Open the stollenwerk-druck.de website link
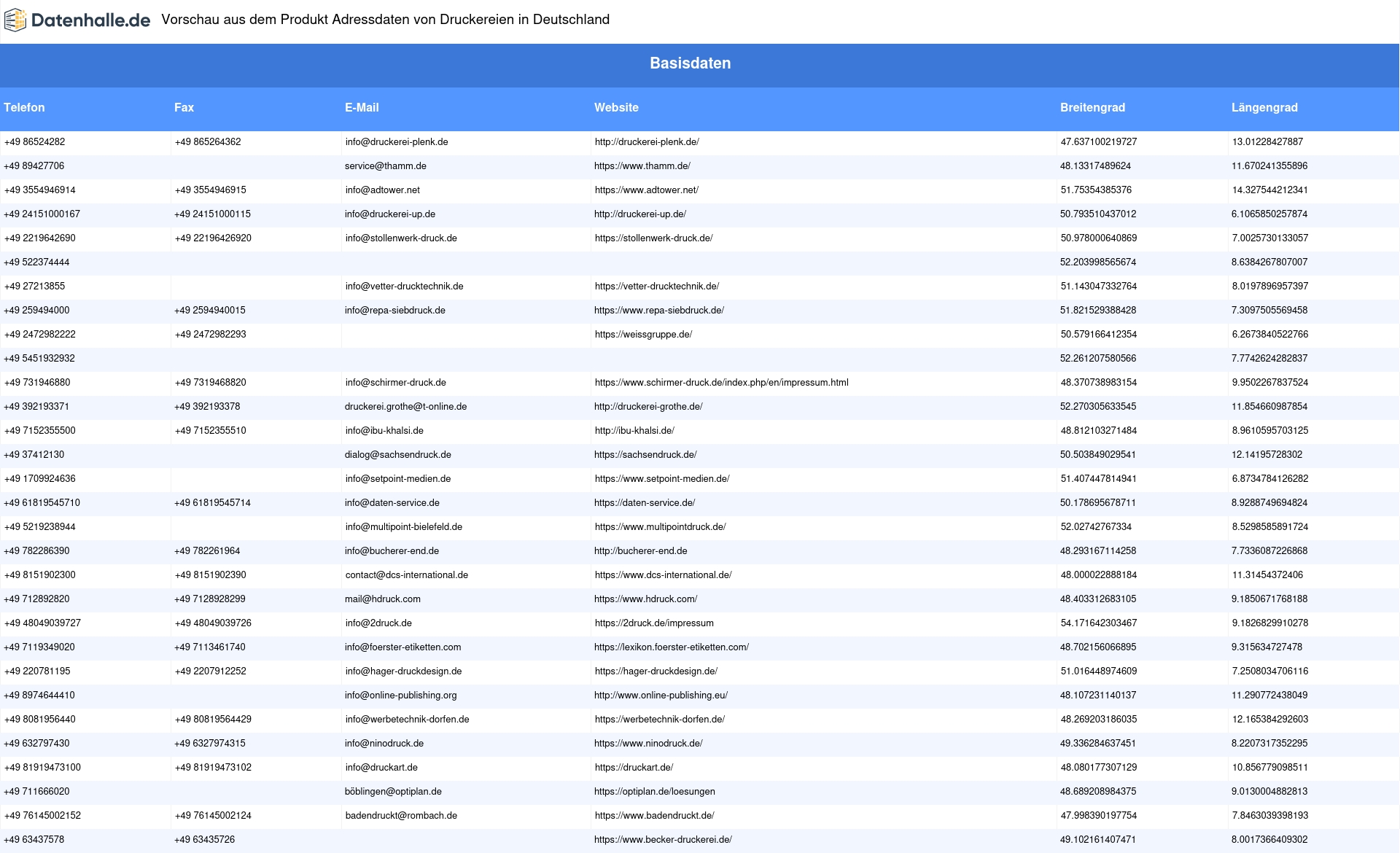 pyautogui.click(x=653, y=238)
